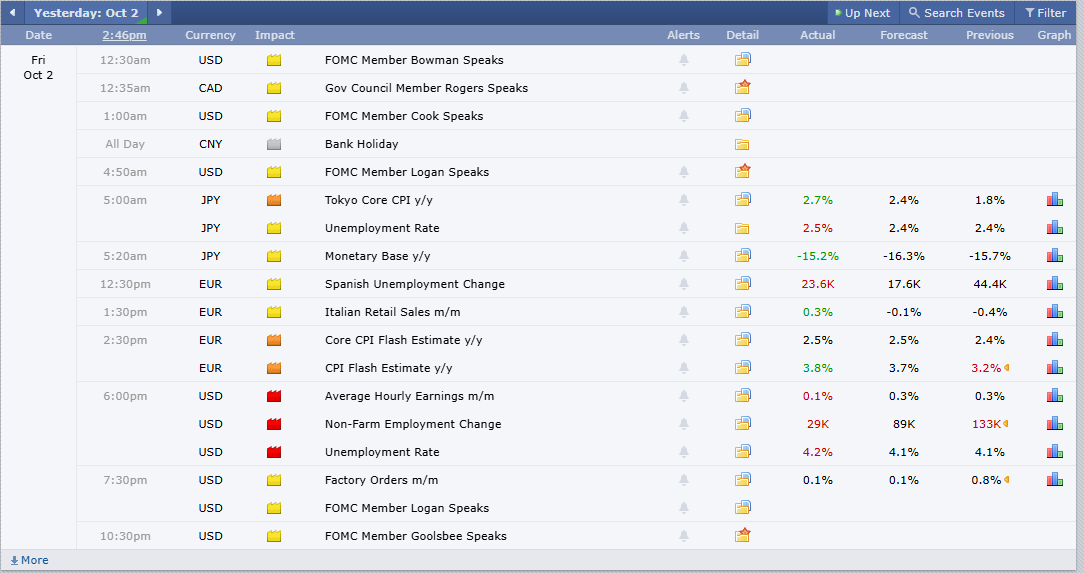The height and width of the screenshot is (573, 1084).
Task: Open detail folder for Bank Holiday
Action: [742, 144]
